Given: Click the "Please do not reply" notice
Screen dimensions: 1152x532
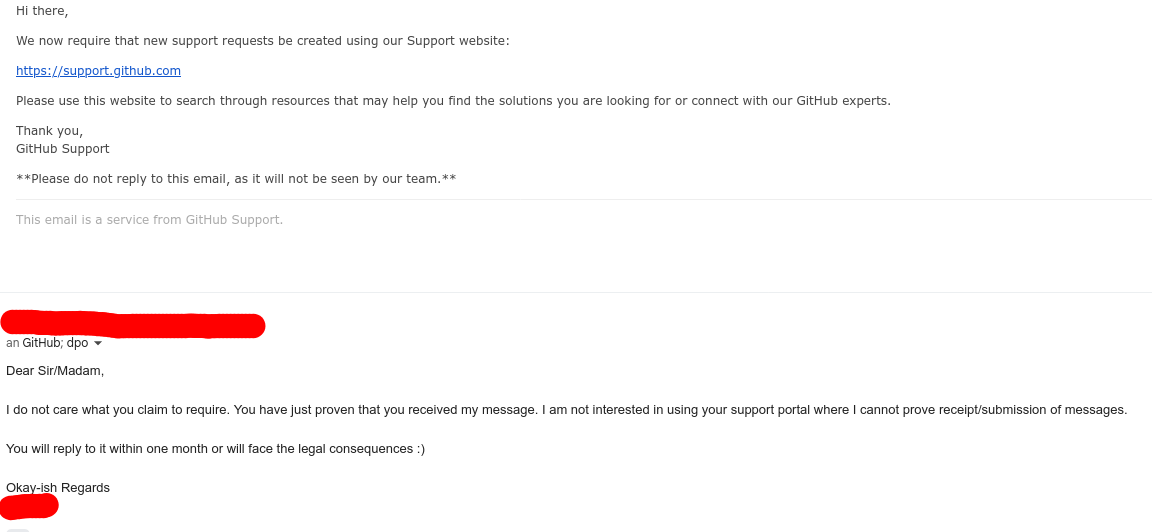Looking at the screenshot, I should coord(236,179).
